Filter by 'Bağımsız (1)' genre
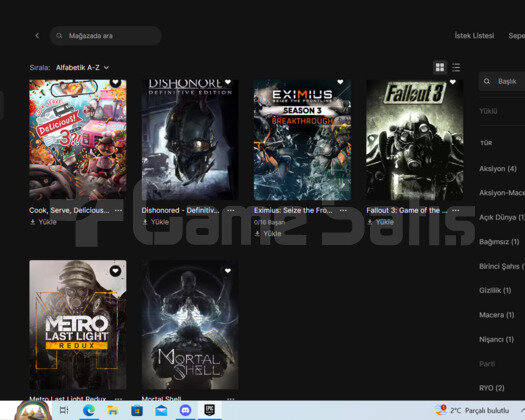The width and height of the screenshot is (525, 420). (x=499, y=241)
